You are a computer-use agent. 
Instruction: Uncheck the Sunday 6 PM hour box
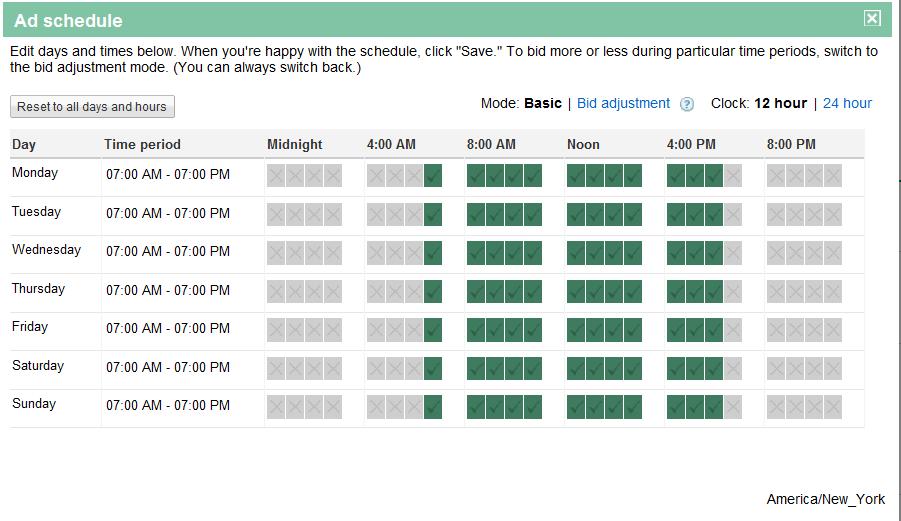(x=714, y=407)
